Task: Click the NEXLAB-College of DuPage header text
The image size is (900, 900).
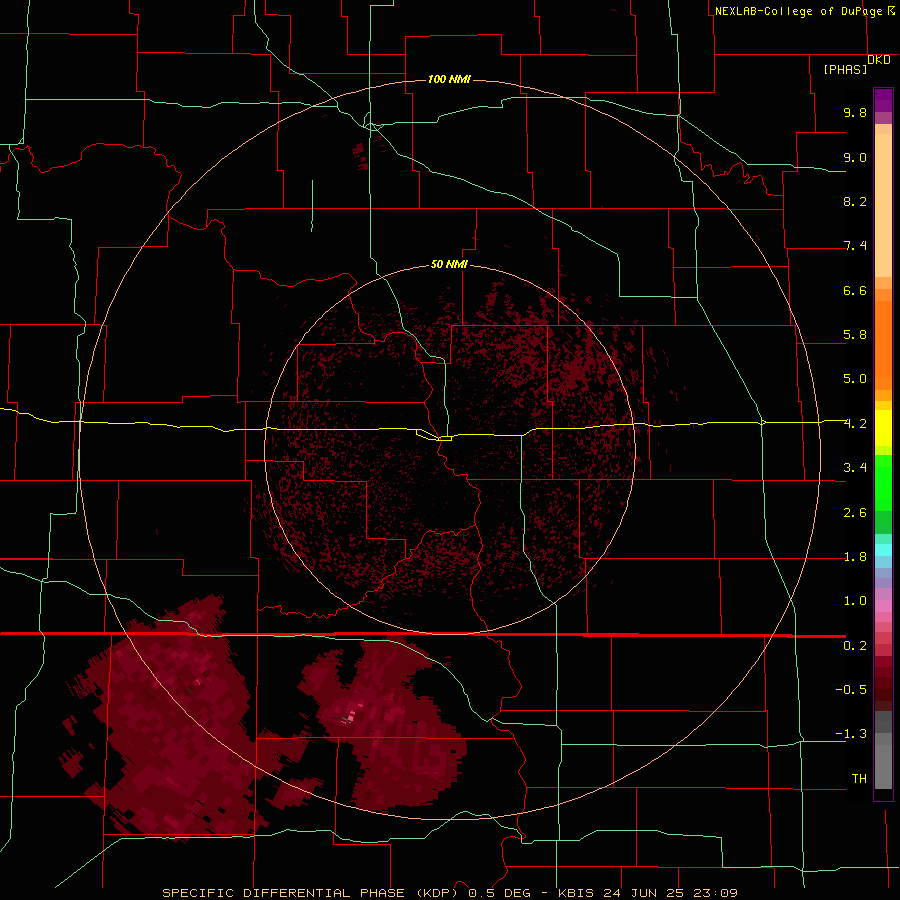Action: point(798,11)
